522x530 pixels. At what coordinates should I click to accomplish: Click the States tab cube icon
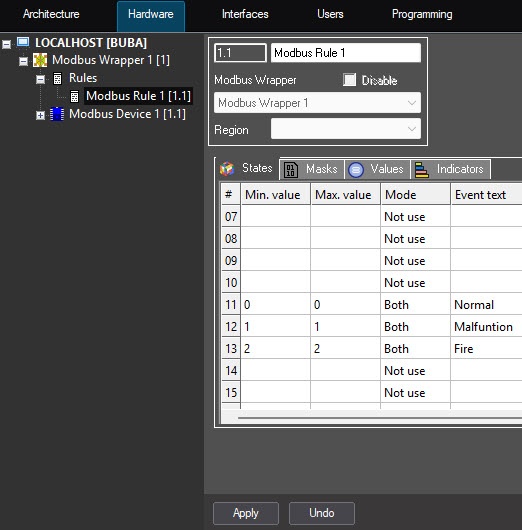[227, 168]
